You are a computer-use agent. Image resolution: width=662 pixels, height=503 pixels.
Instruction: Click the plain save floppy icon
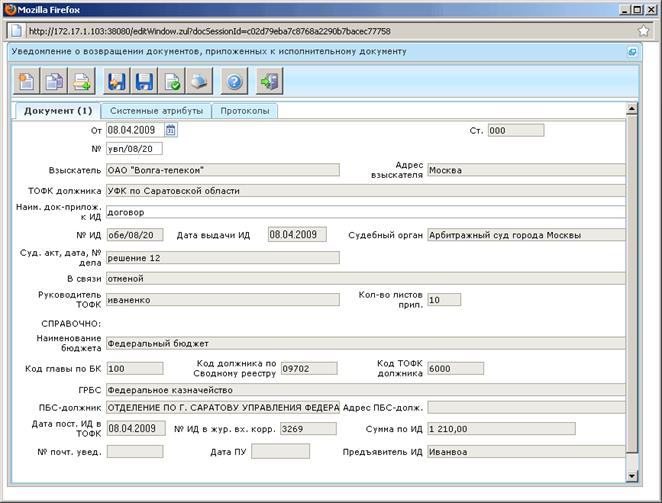click(x=144, y=81)
